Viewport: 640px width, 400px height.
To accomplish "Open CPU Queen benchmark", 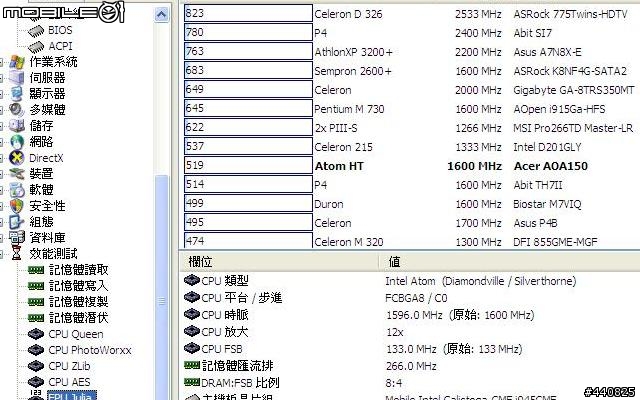I will 76,334.
